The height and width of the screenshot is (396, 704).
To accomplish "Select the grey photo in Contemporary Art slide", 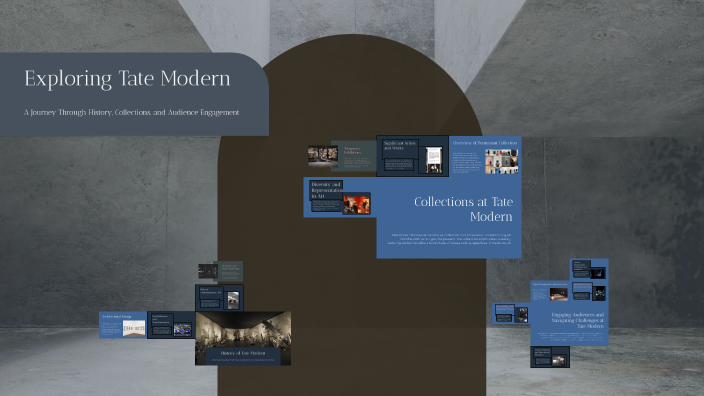I will (233, 300).
